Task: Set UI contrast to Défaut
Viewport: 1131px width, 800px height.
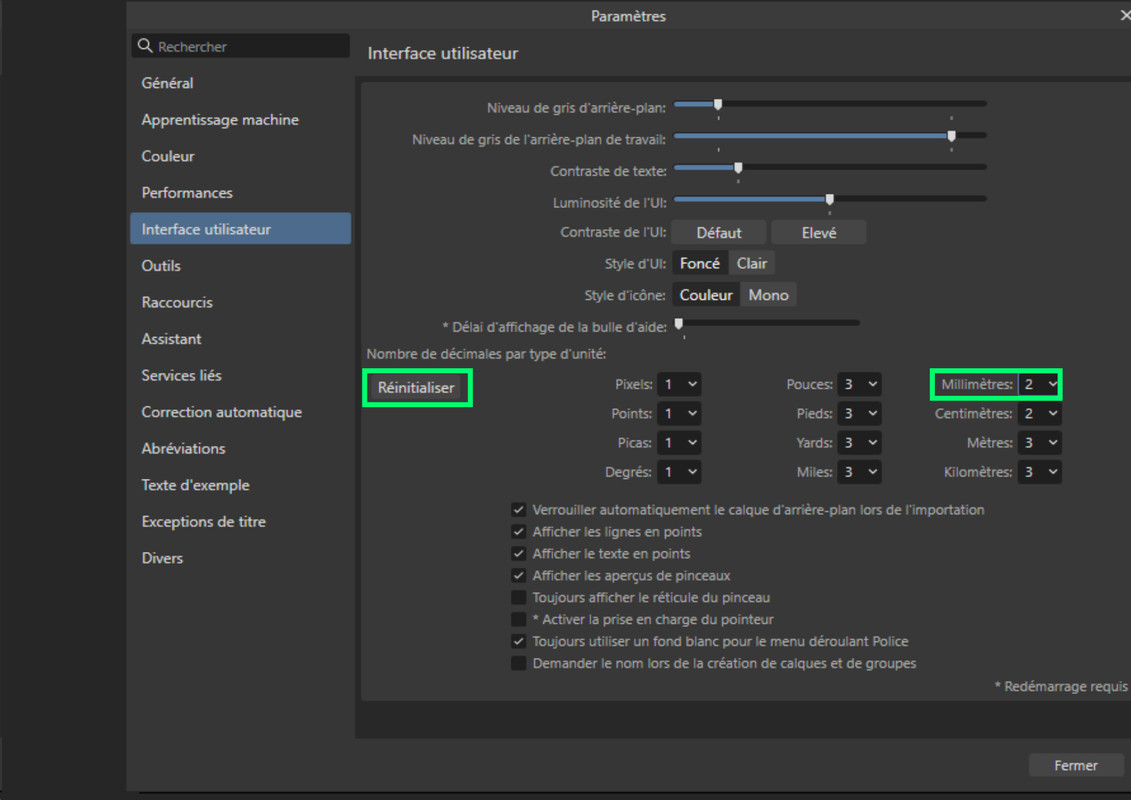Action: click(x=718, y=232)
